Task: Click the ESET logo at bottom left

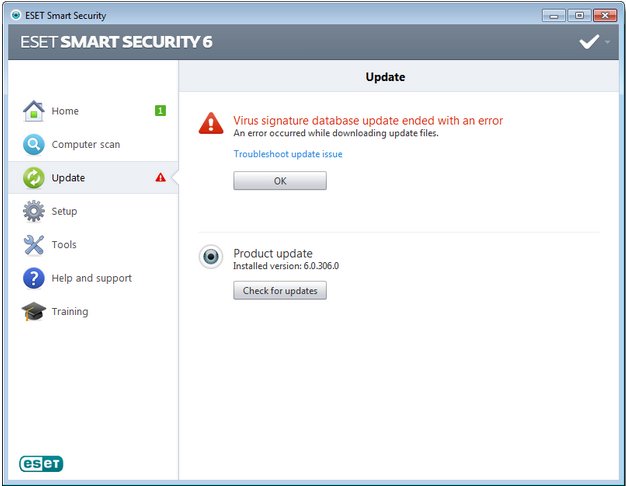Action: click(41, 464)
